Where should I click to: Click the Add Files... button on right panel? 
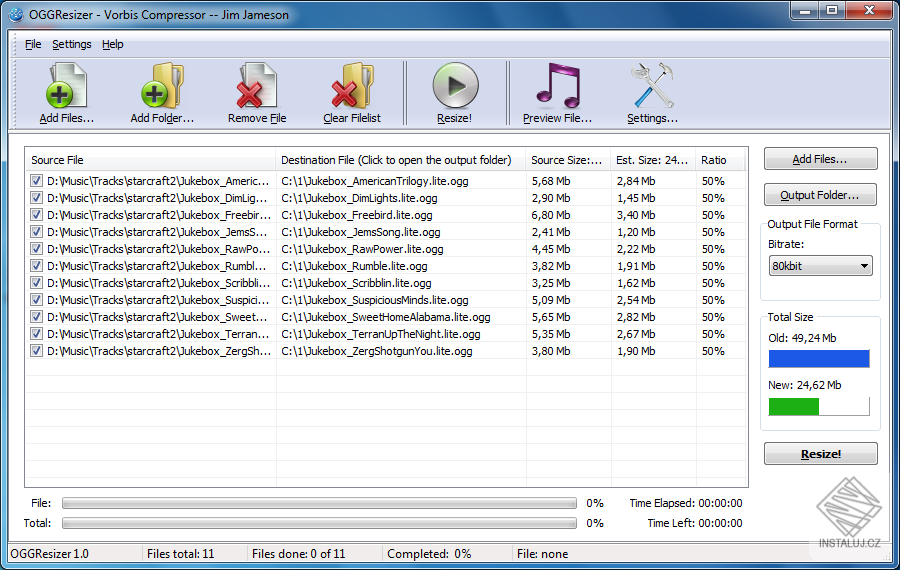820,159
